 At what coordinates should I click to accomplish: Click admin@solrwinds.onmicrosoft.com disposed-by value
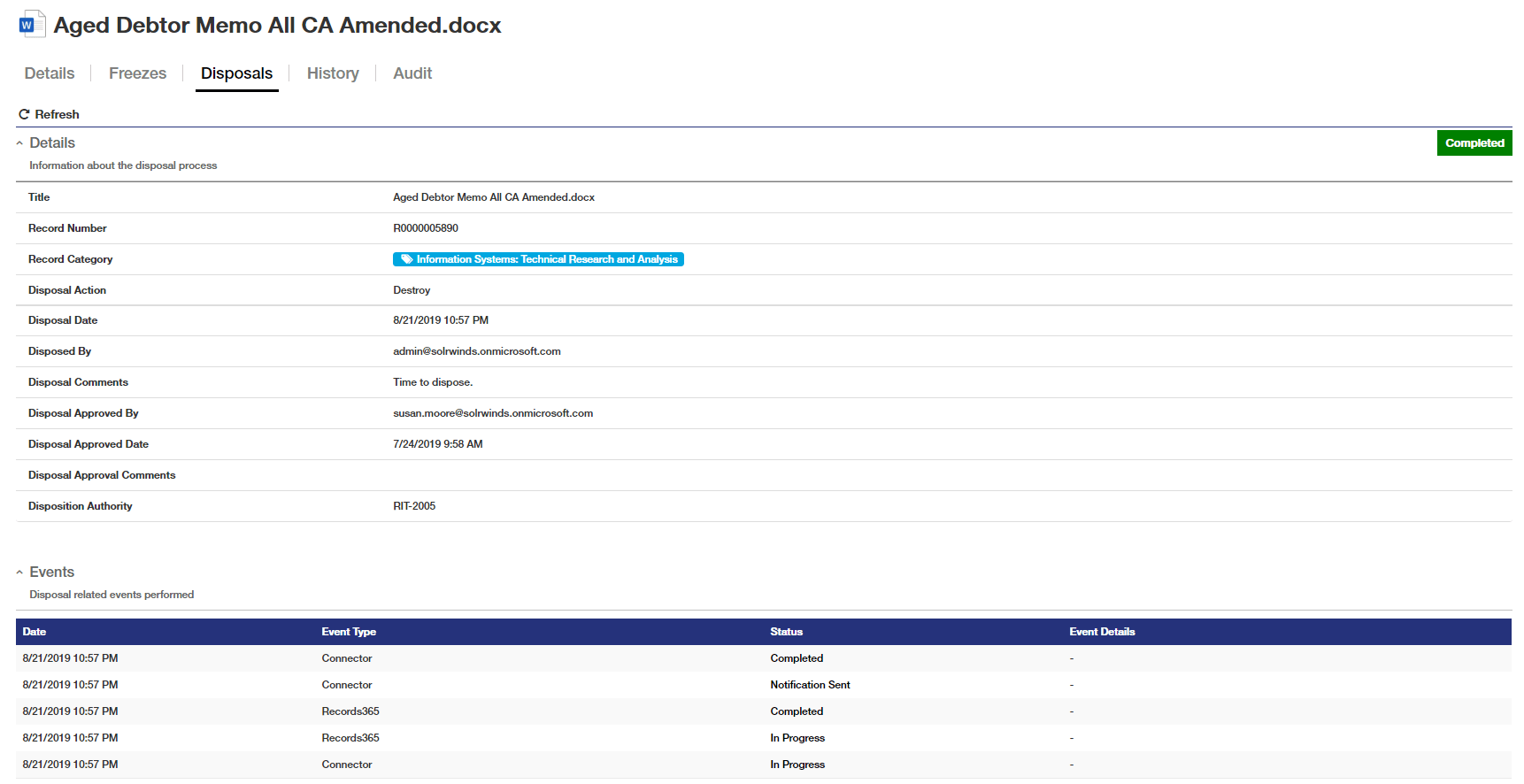pyautogui.click(x=477, y=351)
